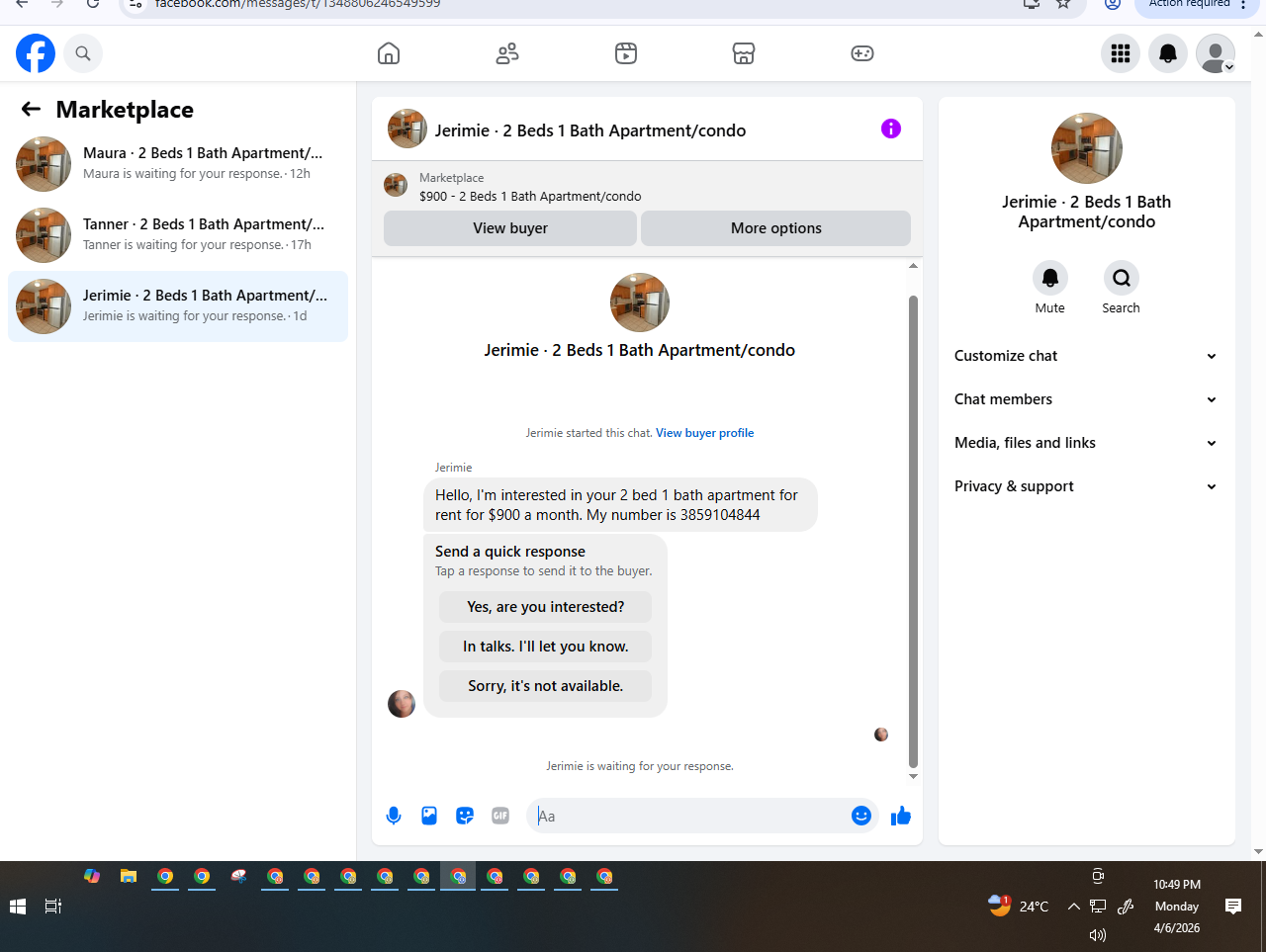The height and width of the screenshot is (952, 1266).
Task: Open the Video (Watch) icon
Action: (626, 53)
